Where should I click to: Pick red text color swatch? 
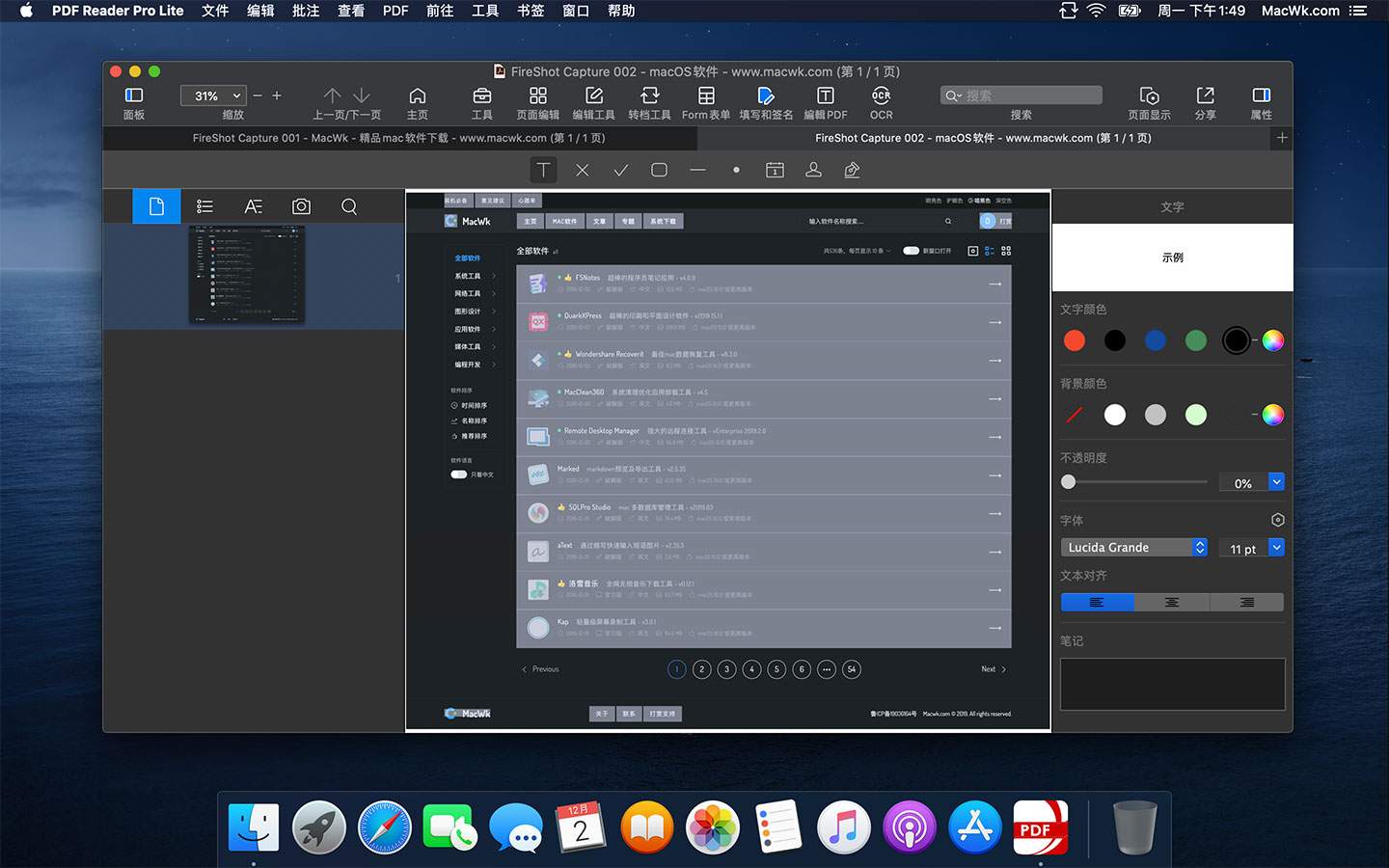click(x=1075, y=340)
